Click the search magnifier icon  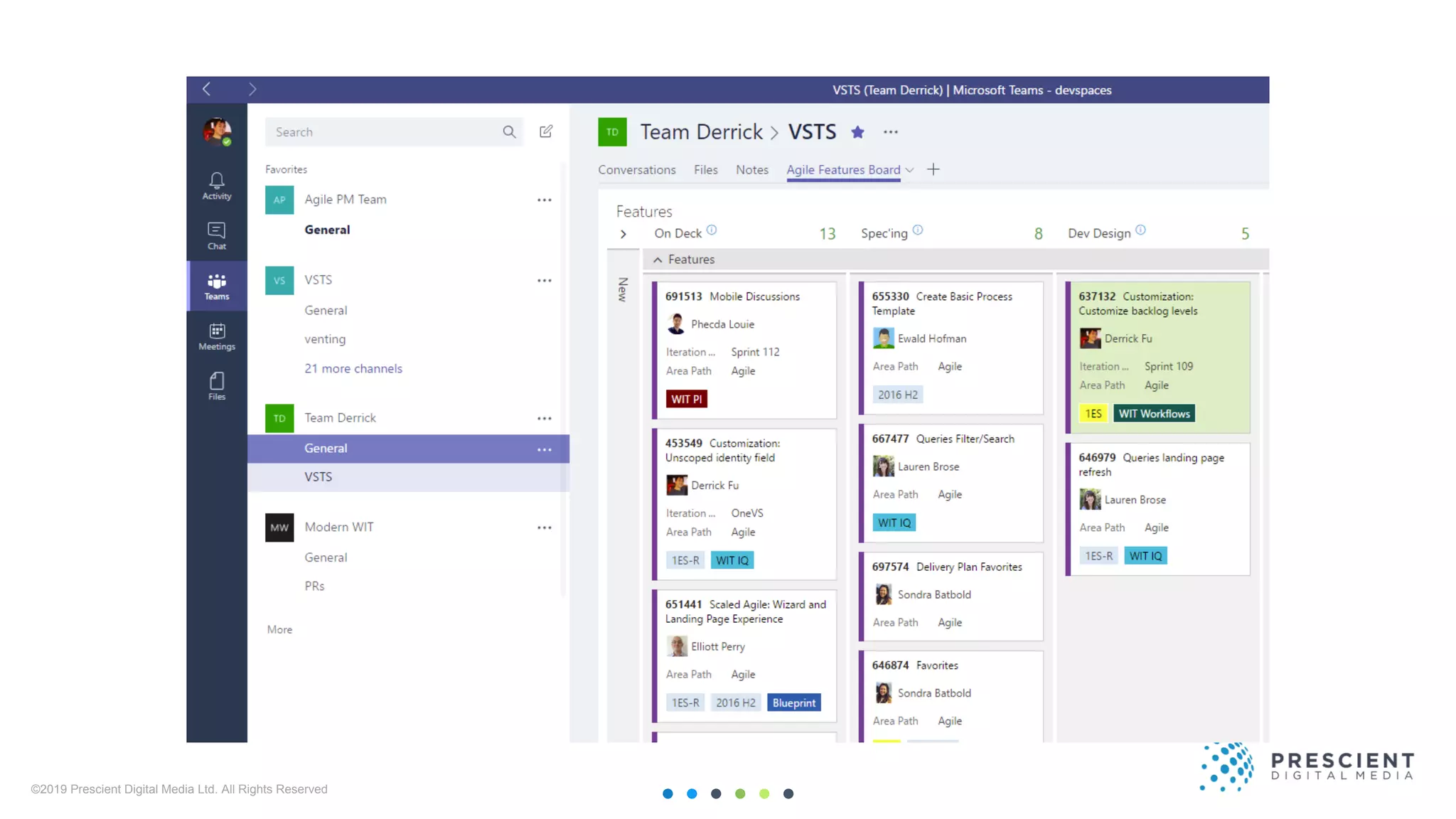pos(509,132)
